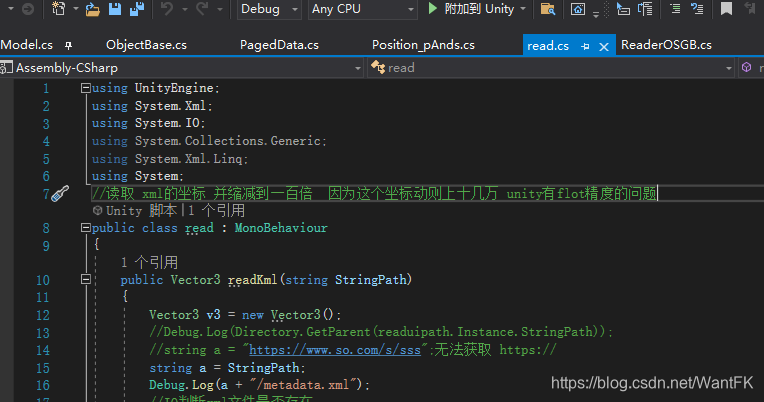This screenshot has height=402, width=764.
Task: Open the Redo history dropdown
Action: click(x=220, y=9)
